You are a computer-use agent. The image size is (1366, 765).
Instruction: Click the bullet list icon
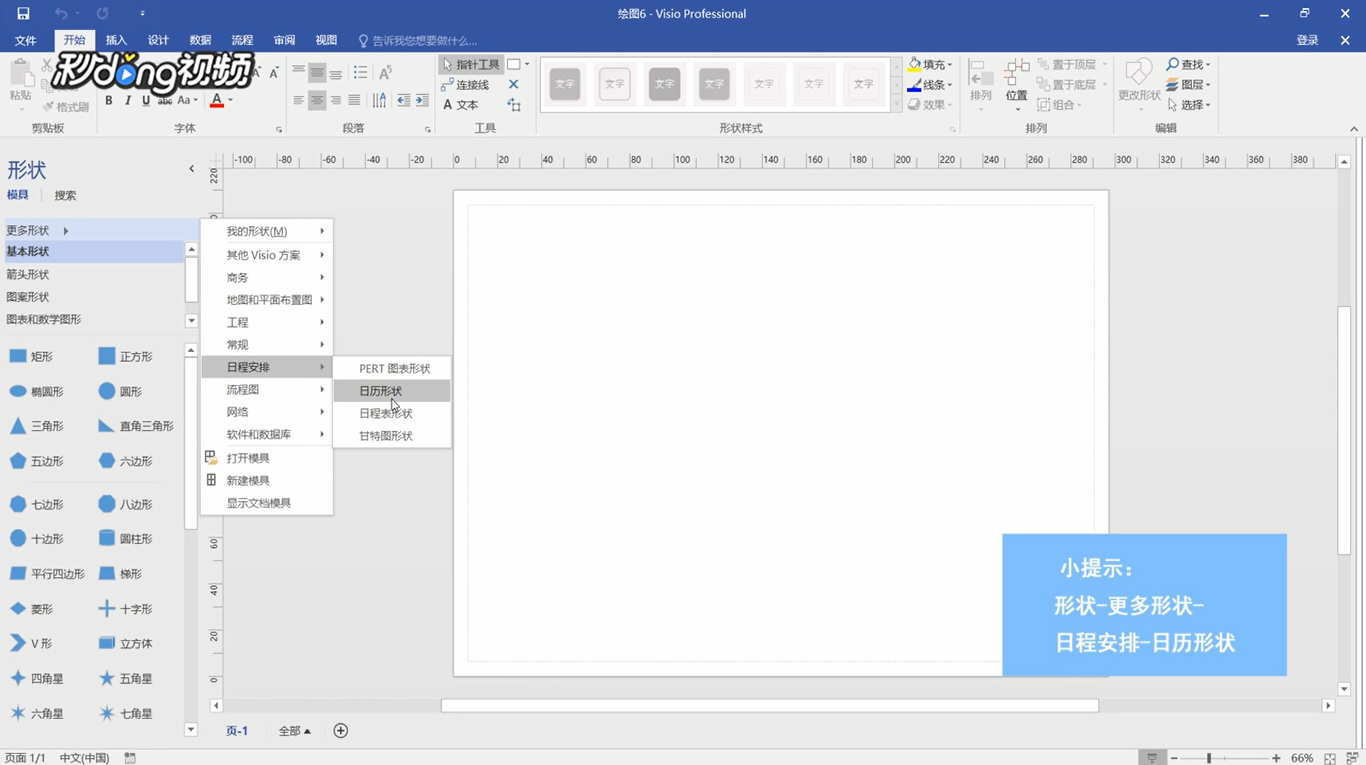coord(360,72)
